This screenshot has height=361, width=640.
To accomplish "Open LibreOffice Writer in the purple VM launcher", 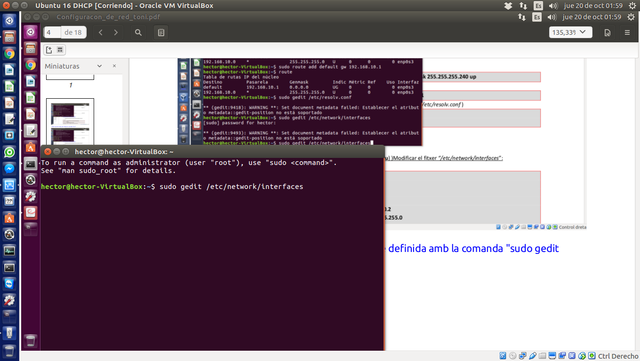I will 31,81.
